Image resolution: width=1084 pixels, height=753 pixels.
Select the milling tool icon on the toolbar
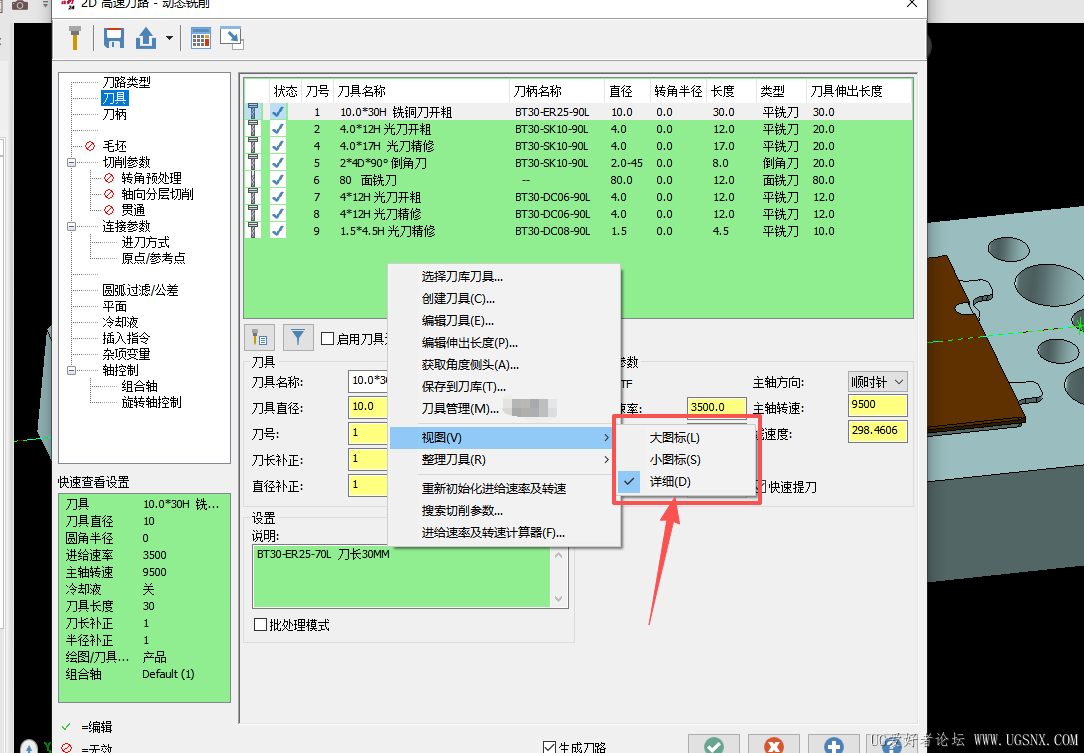click(x=75, y=37)
